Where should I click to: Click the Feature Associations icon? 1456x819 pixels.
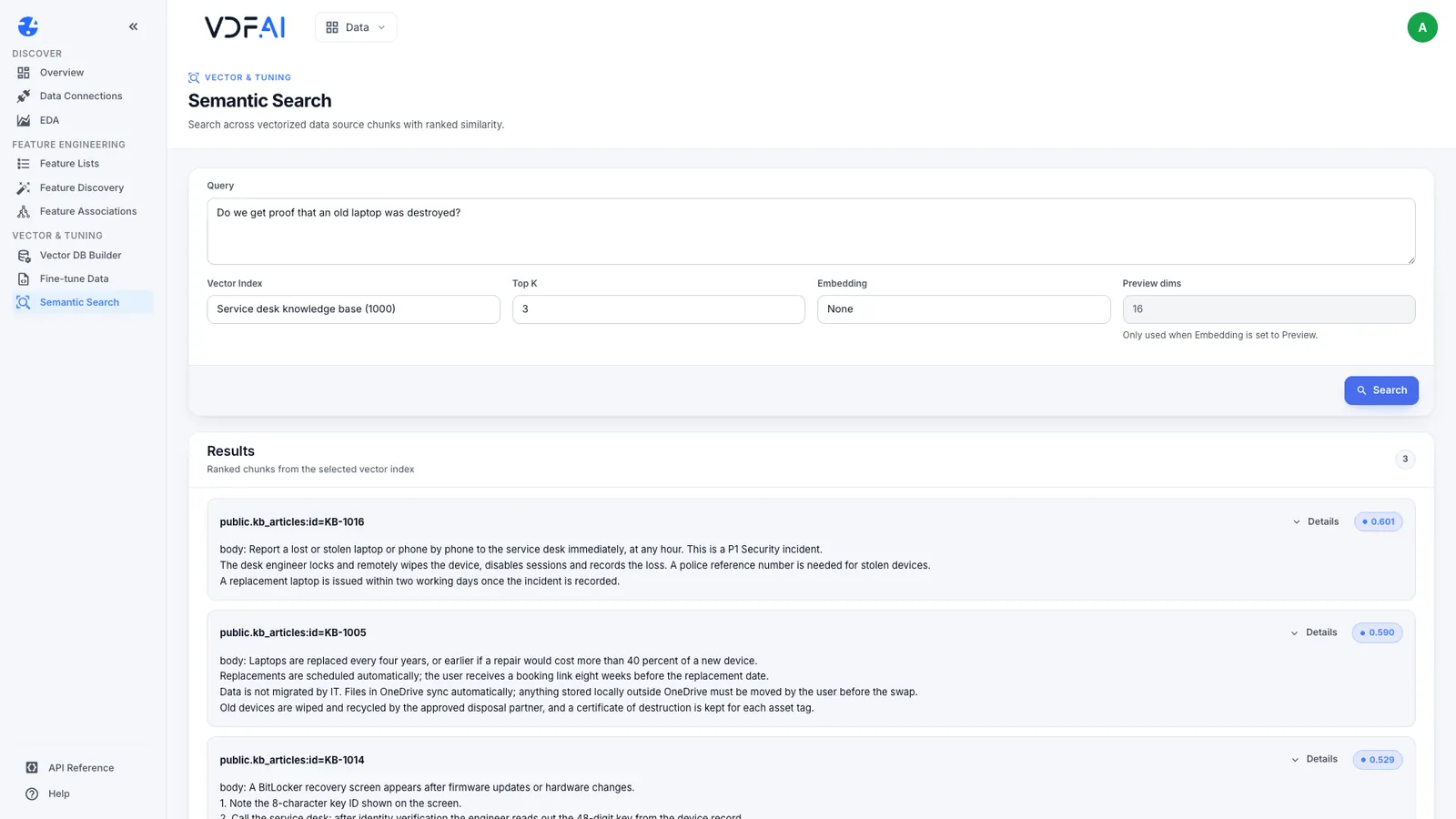24,211
